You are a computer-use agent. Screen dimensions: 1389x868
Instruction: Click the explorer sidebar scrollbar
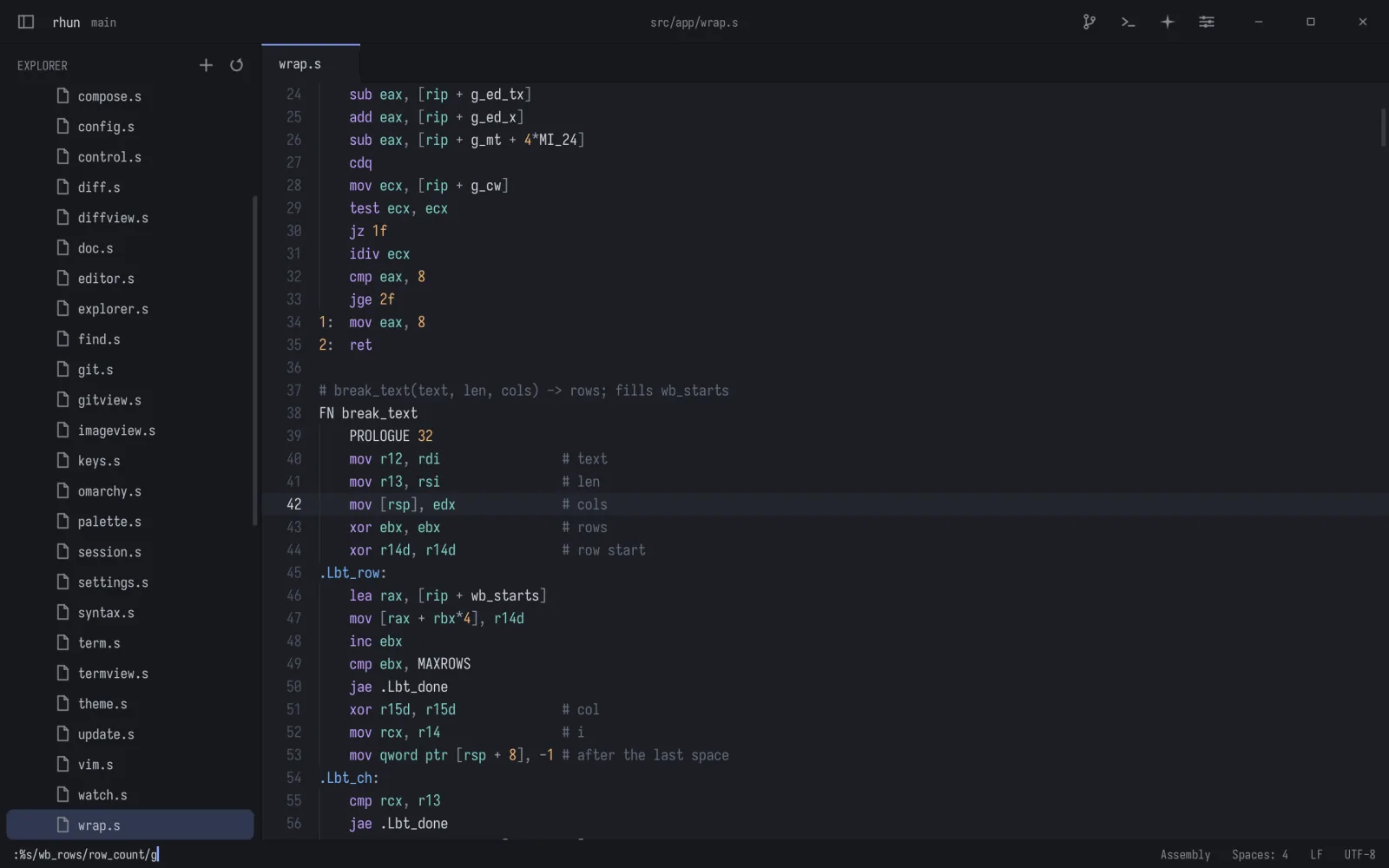(255, 360)
